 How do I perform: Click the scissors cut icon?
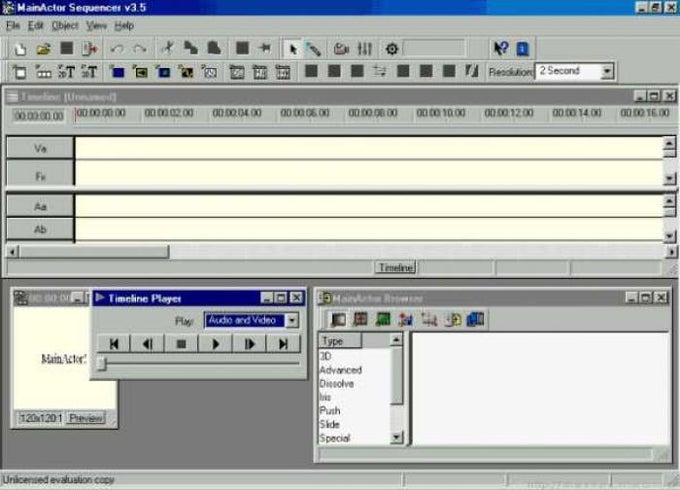point(167,48)
